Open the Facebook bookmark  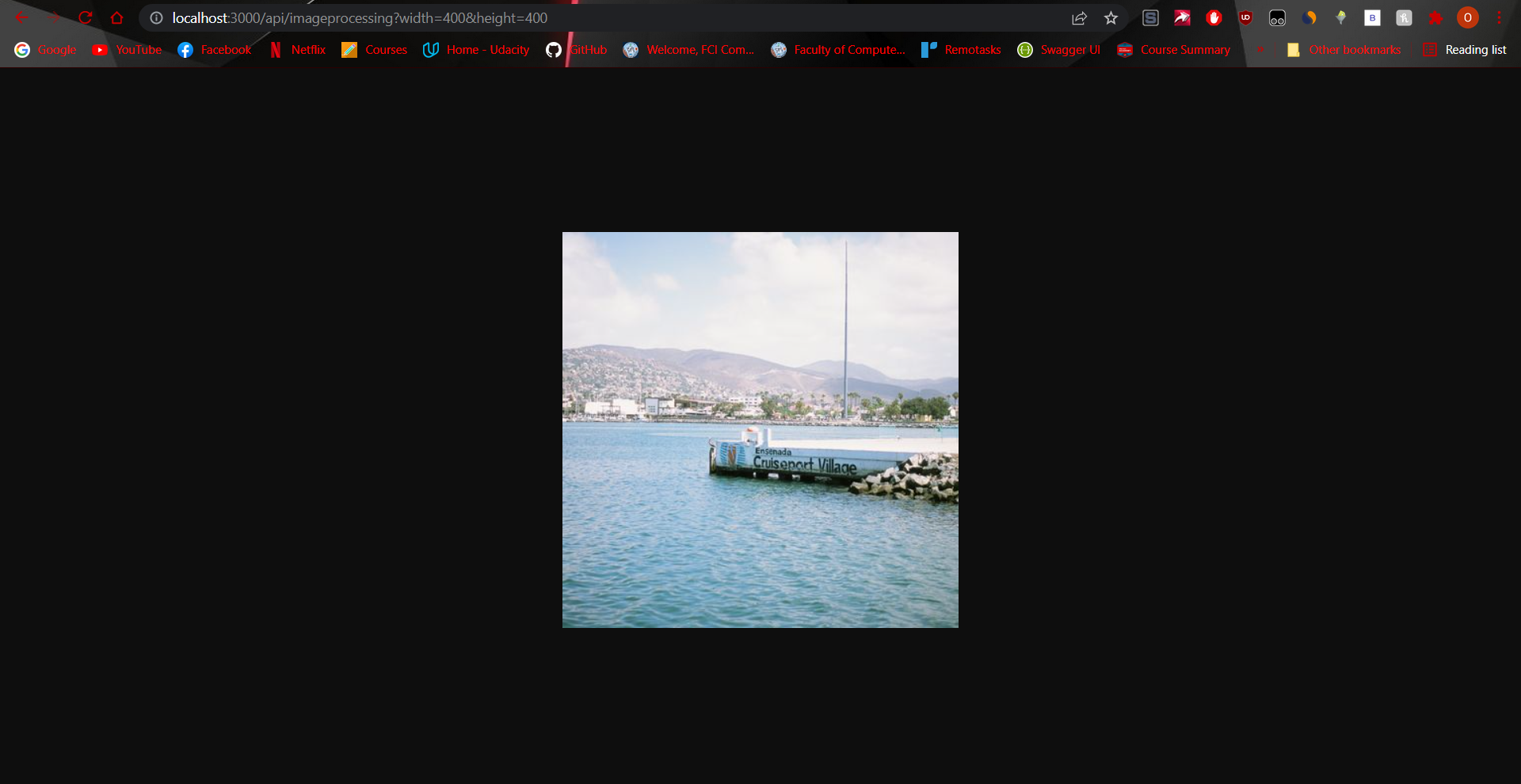[x=214, y=50]
